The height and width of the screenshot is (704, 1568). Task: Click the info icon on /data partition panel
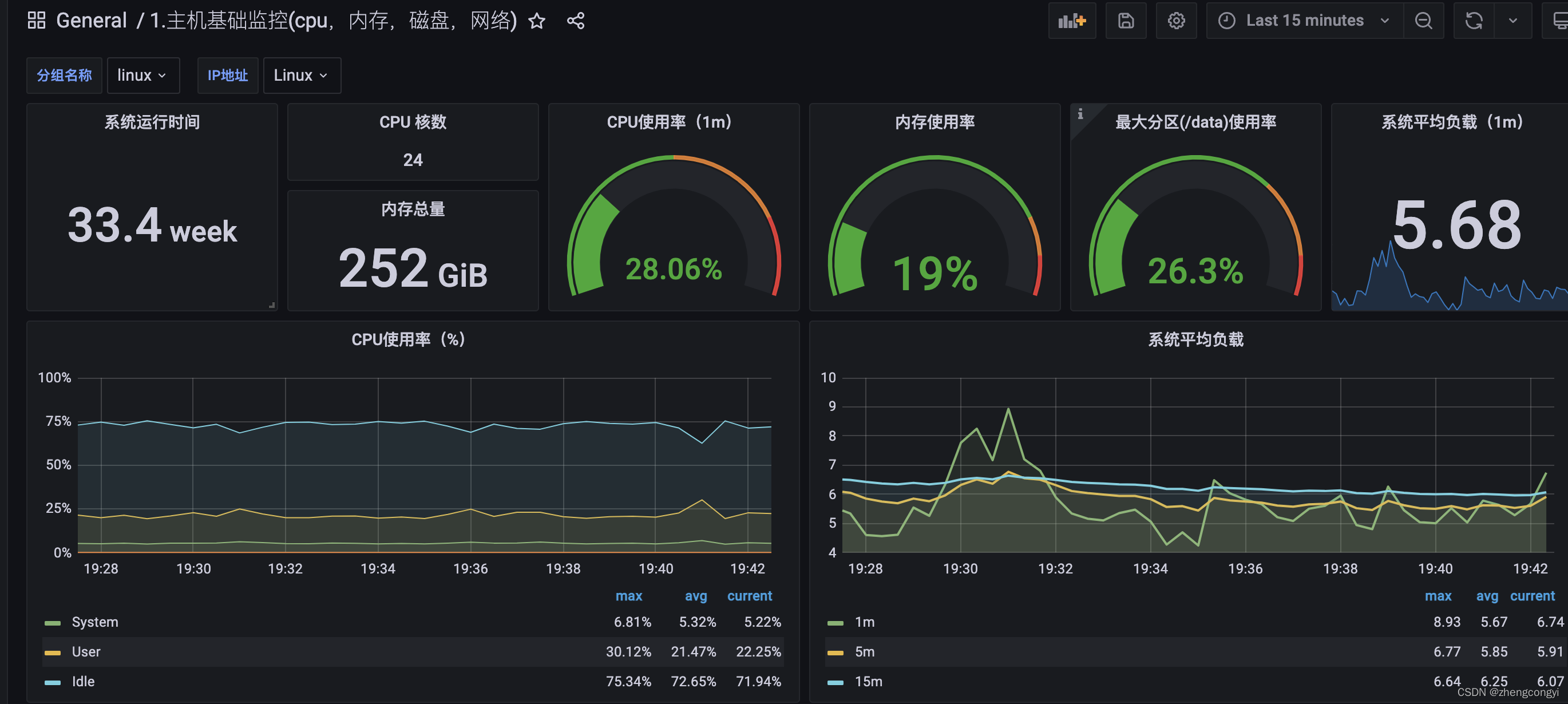[x=1080, y=114]
